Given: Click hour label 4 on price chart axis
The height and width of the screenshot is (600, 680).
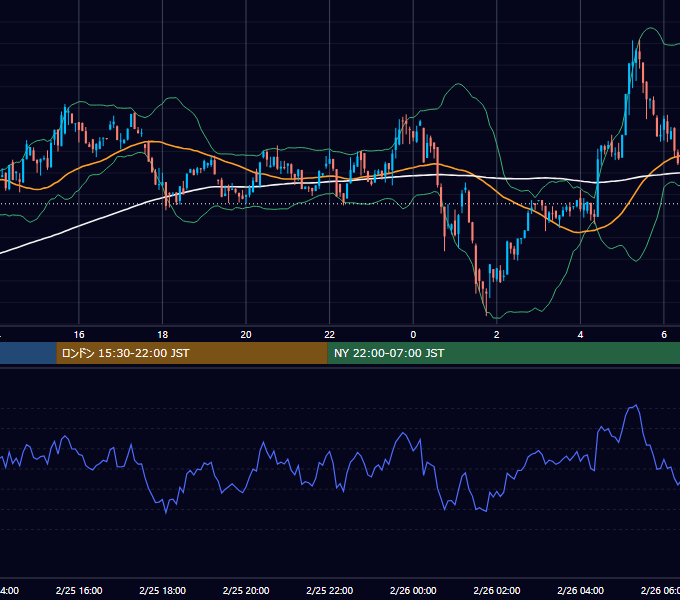Looking at the screenshot, I should [x=580, y=335].
